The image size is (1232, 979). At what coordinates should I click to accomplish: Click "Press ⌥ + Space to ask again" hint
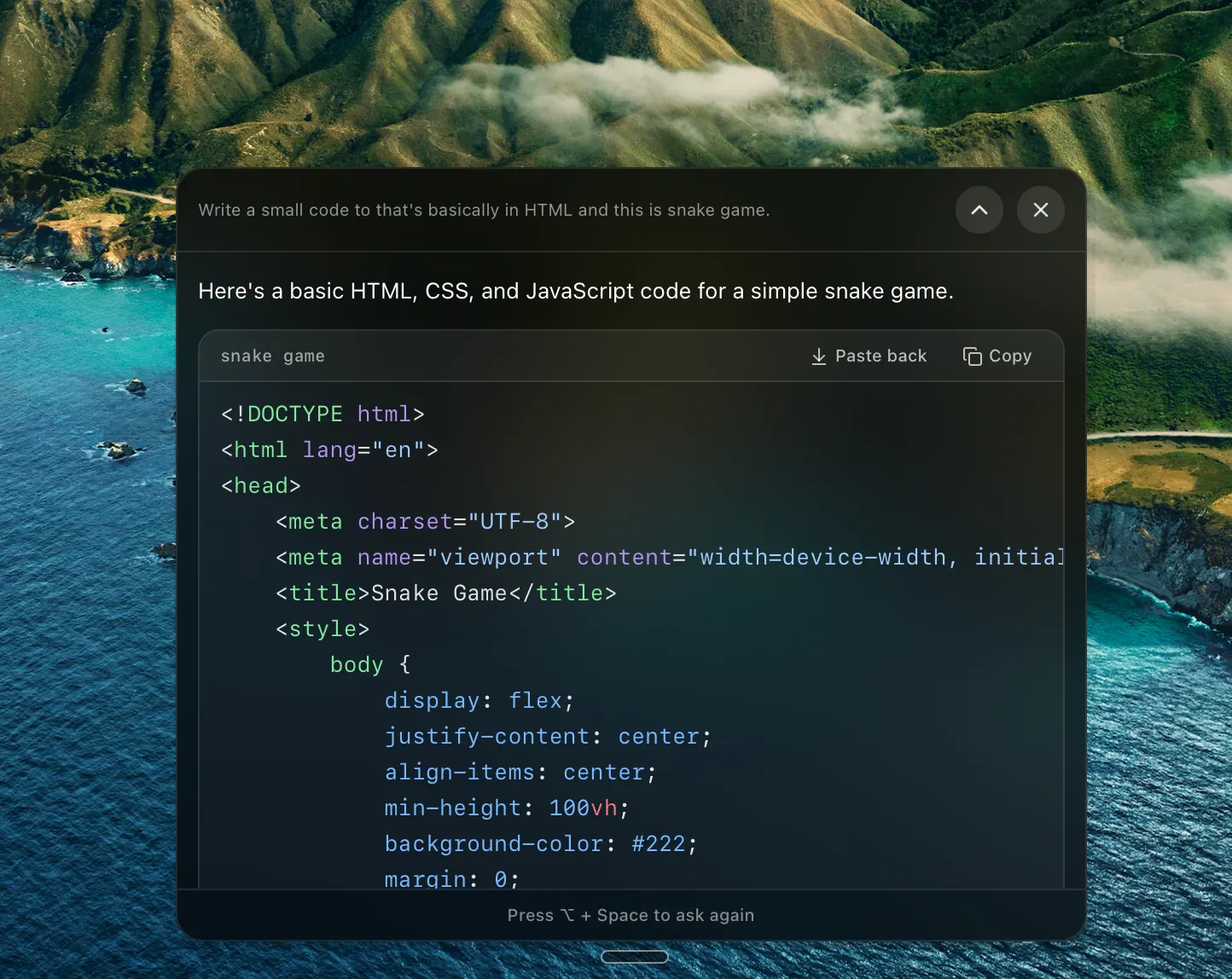click(631, 915)
